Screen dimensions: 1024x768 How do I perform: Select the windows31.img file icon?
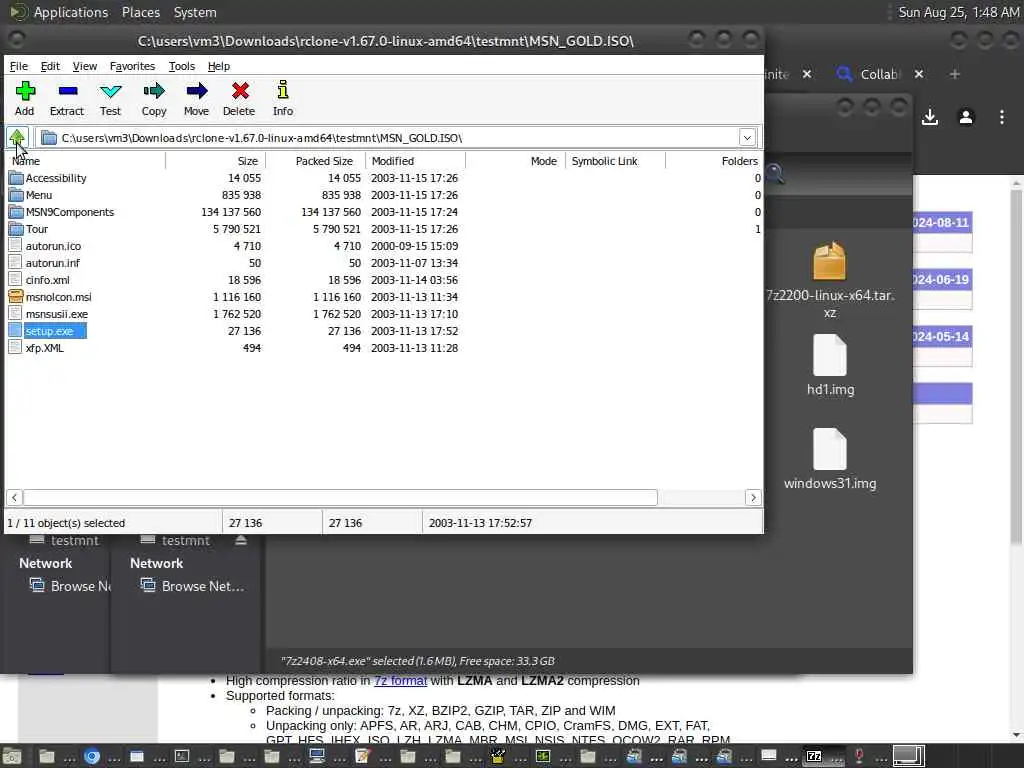(829, 449)
